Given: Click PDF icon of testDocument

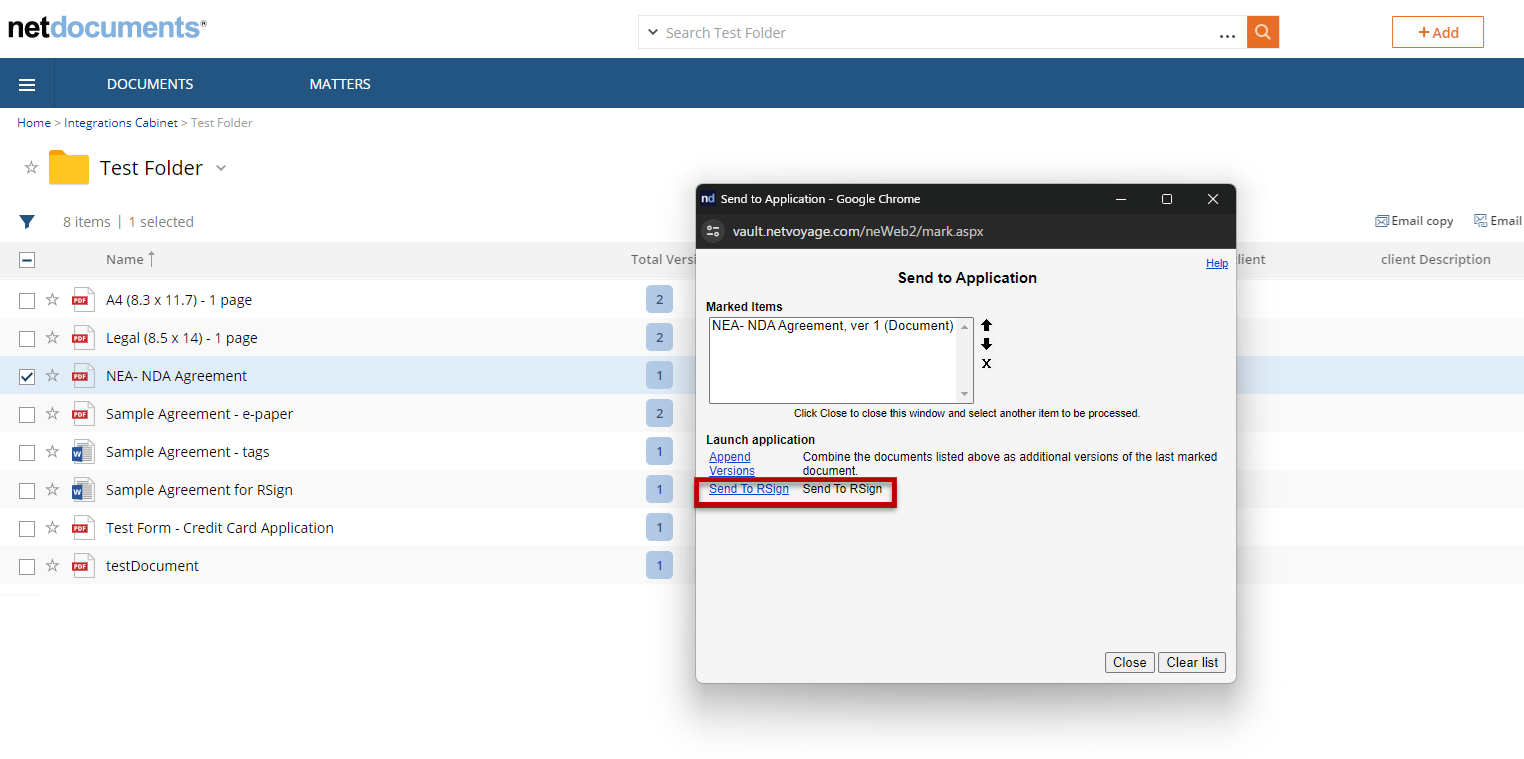Looking at the screenshot, I should pyautogui.click(x=83, y=566).
